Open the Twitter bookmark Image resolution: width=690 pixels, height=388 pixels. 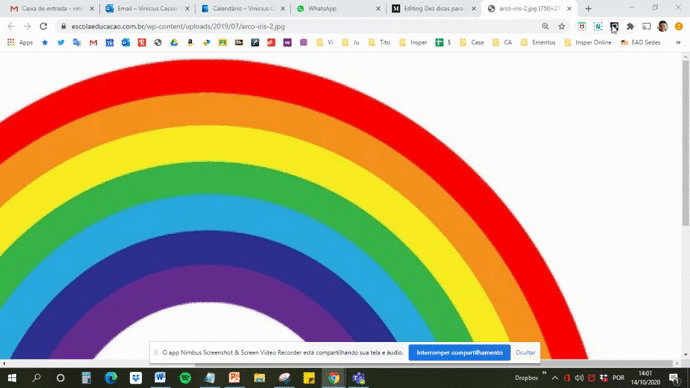click(x=61, y=43)
